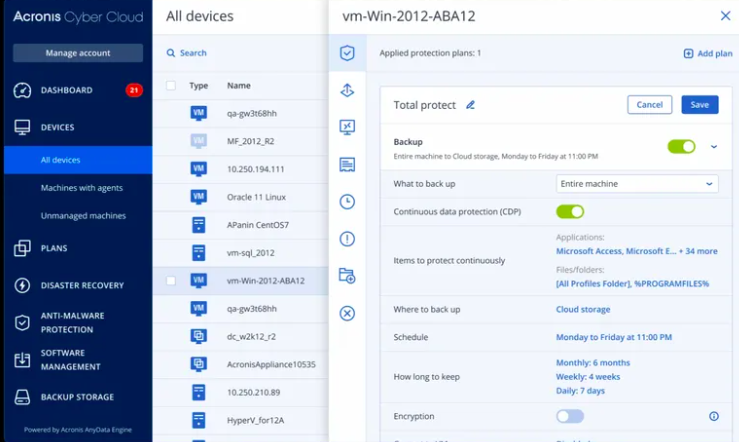Open Machines with agents submenu
Viewport: 739px width, 442px height.
coord(83,188)
